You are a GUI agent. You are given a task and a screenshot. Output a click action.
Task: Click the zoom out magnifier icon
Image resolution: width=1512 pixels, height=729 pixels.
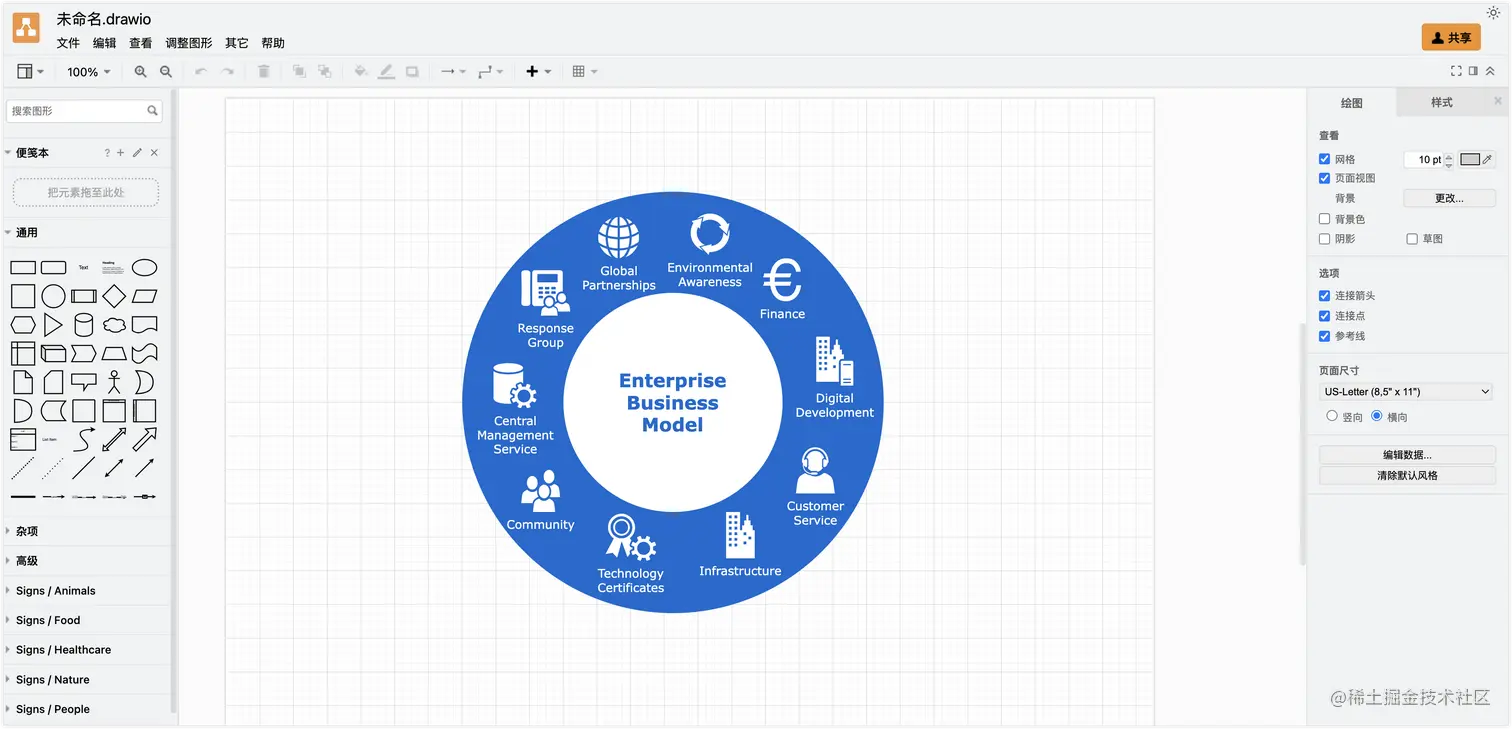click(x=166, y=72)
